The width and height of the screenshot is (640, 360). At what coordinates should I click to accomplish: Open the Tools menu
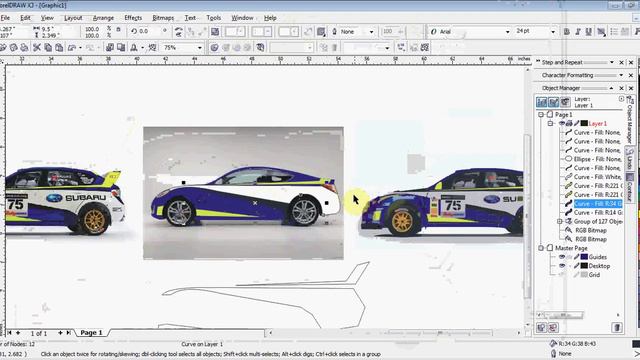(213, 18)
